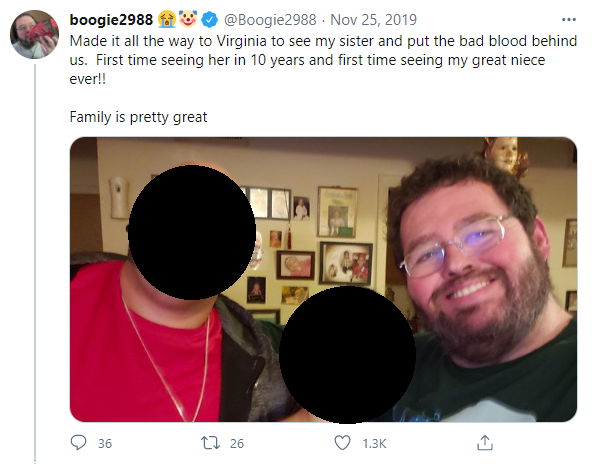The width and height of the screenshot is (592, 464).
Task: Open the Nov 25, 2019 timestamp
Action: [x=373, y=20]
